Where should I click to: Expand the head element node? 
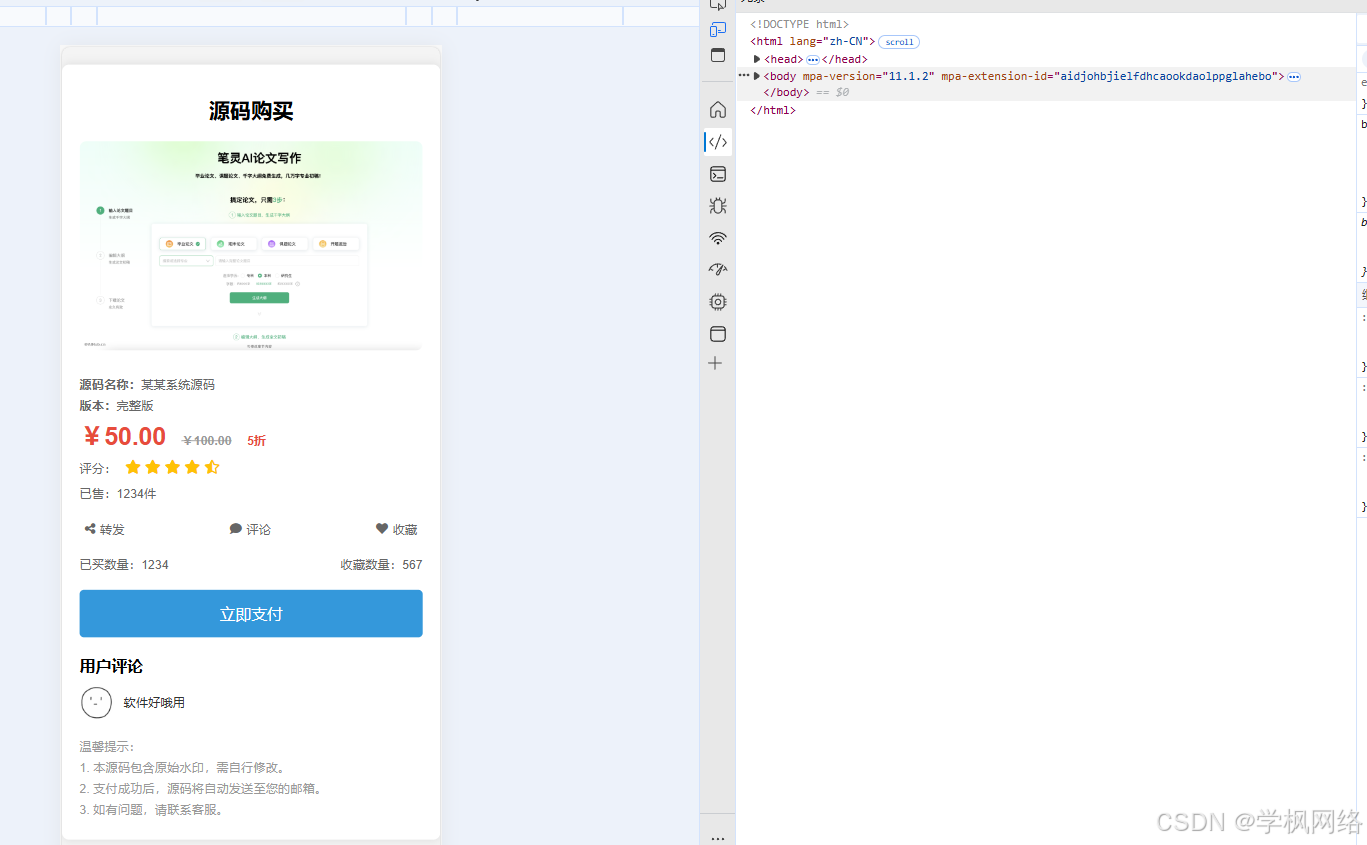coord(757,59)
